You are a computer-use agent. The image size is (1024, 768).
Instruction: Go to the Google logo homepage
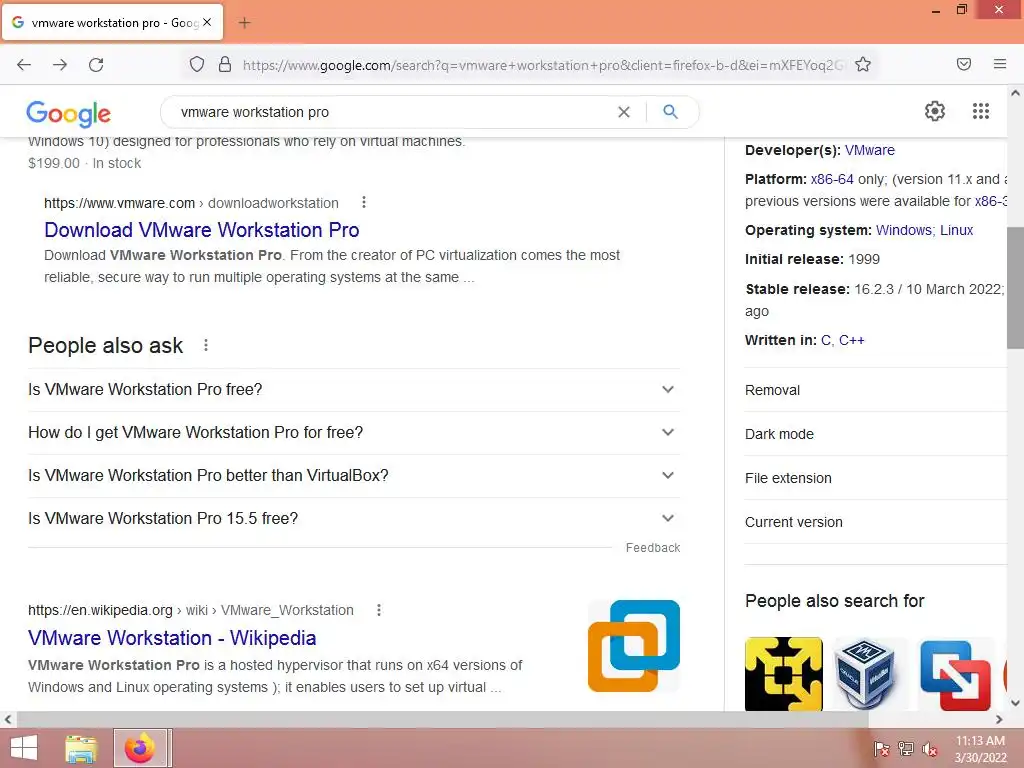69,114
